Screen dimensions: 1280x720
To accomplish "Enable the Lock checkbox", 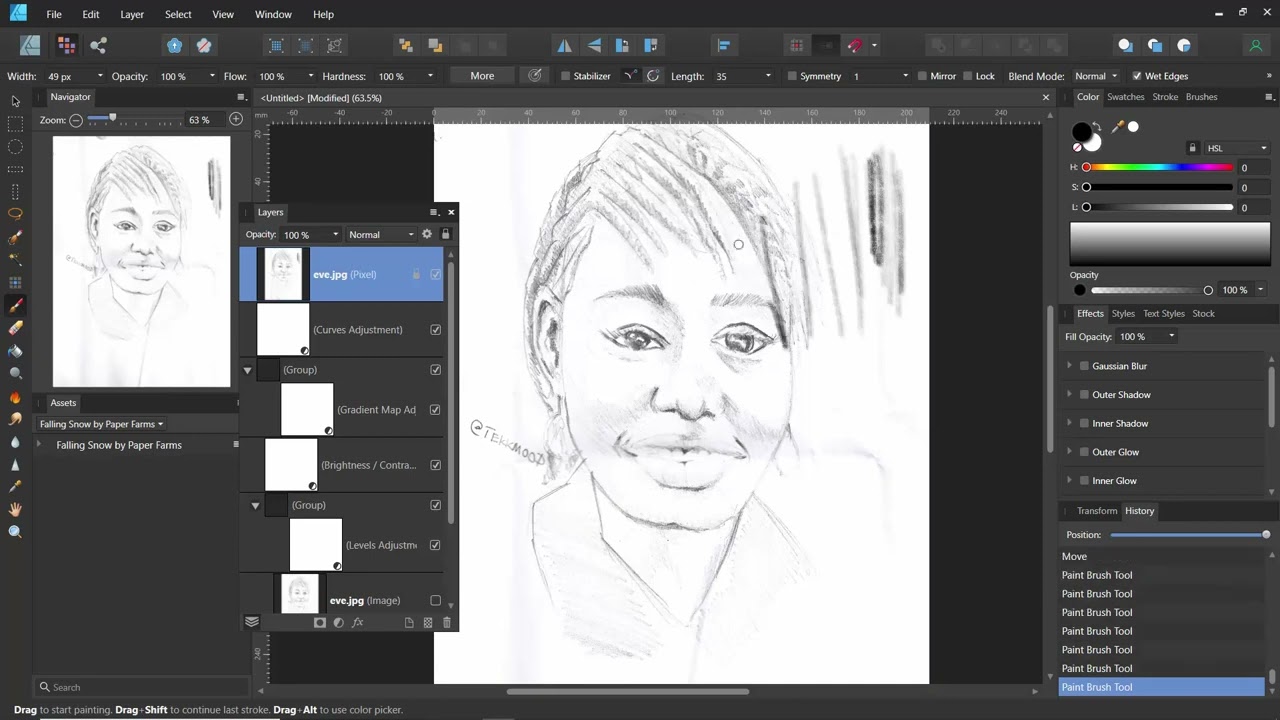I will click(x=967, y=76).
